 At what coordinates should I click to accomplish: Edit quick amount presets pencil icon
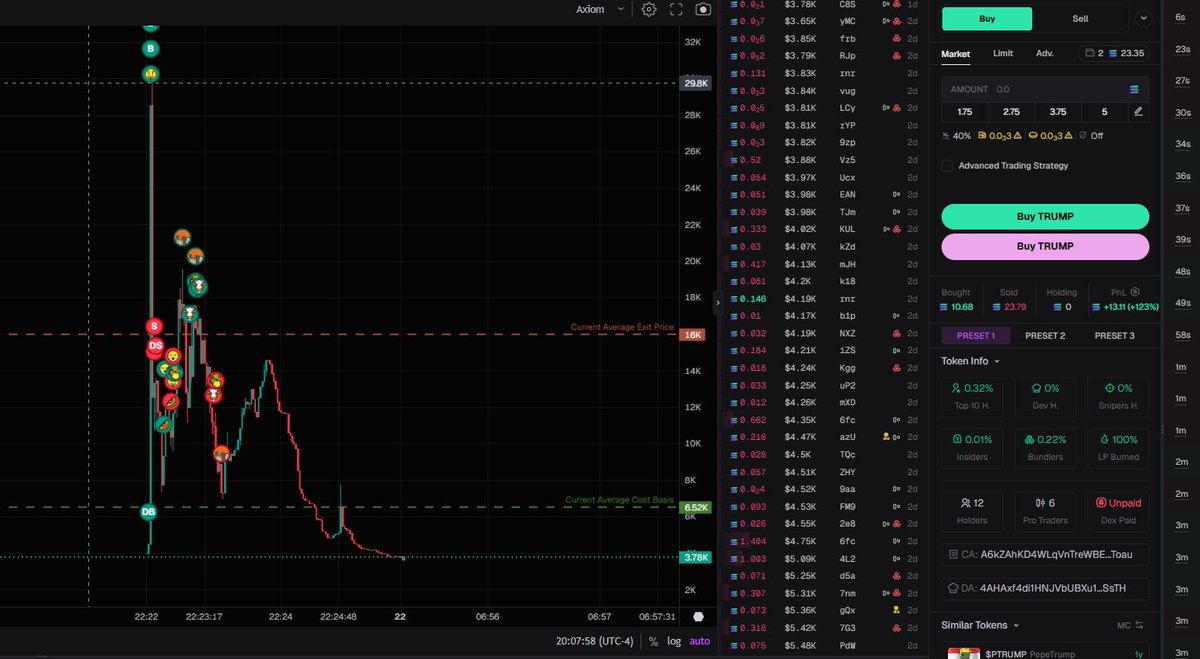click(1138, 112)
